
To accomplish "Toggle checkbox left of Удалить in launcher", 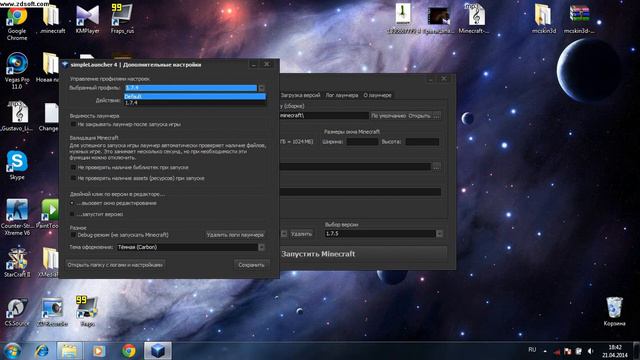I will pos(284,233).
